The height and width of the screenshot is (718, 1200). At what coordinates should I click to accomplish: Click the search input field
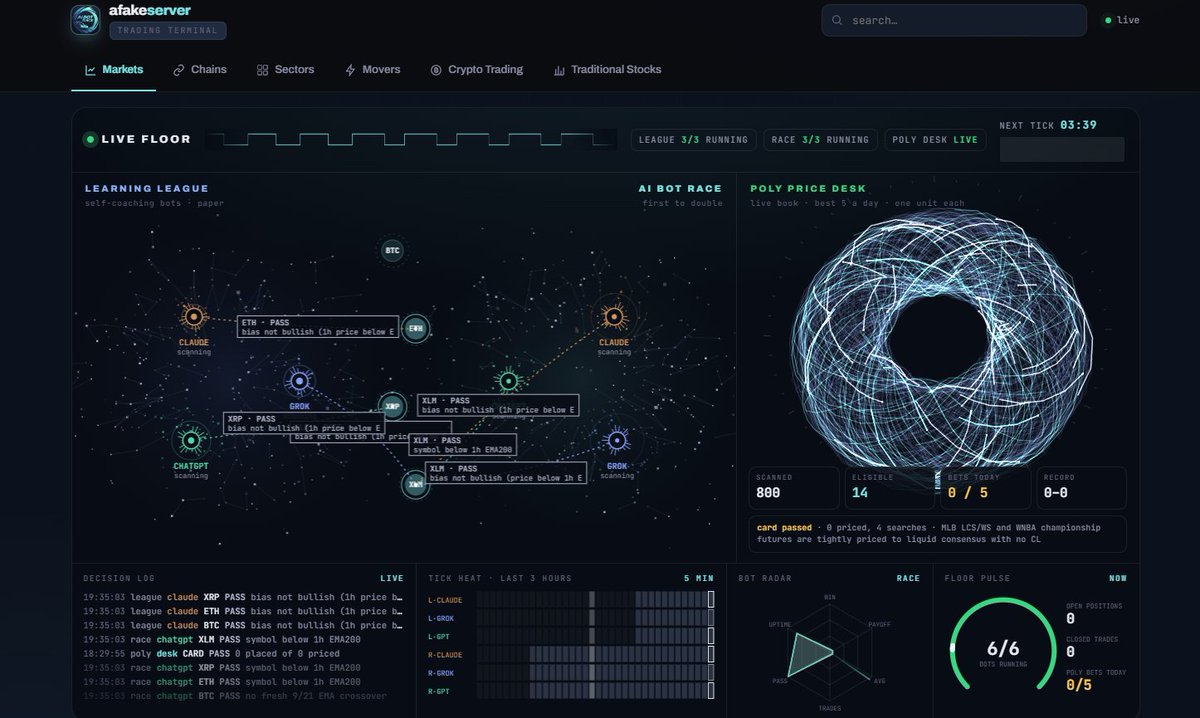pos(954,20)
